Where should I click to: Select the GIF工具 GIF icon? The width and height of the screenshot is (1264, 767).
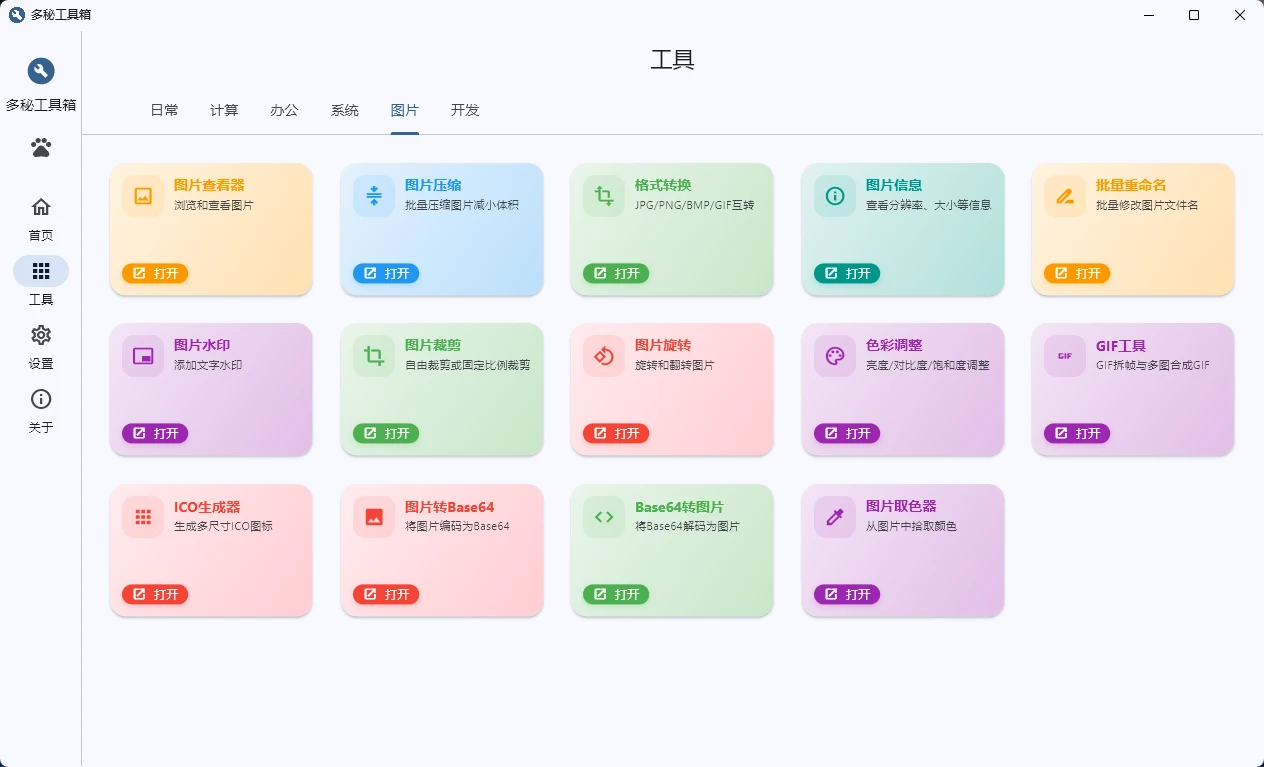click(x=1063, y=356)
